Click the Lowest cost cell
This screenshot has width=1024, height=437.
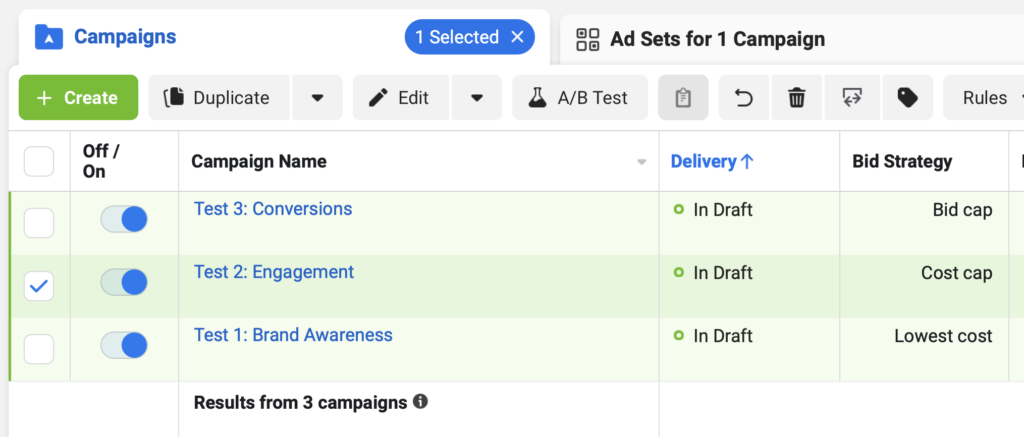click(943, 336)
